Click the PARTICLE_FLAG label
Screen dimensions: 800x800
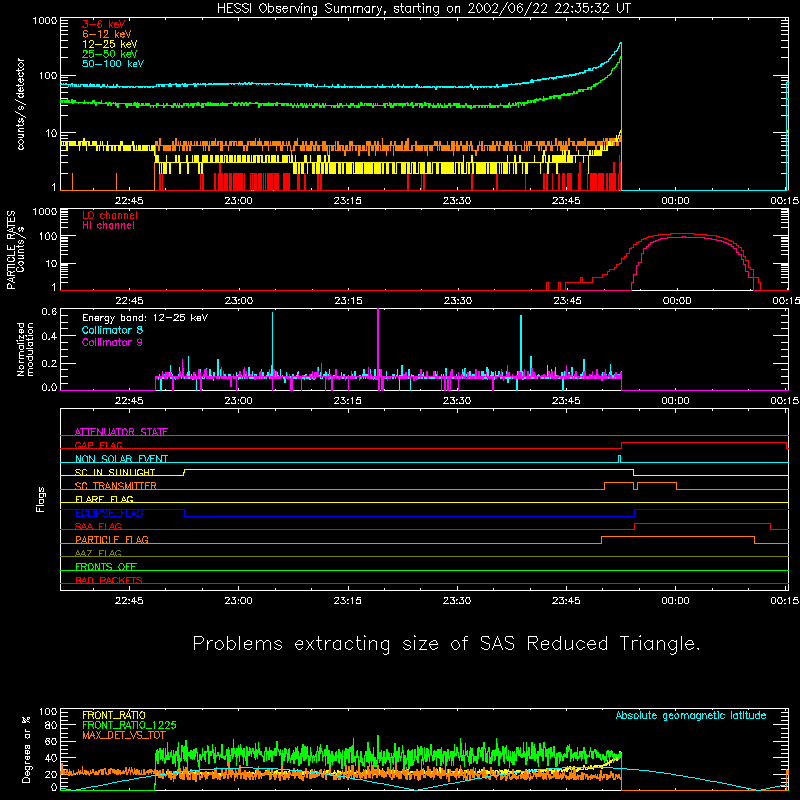coord(112,539)
